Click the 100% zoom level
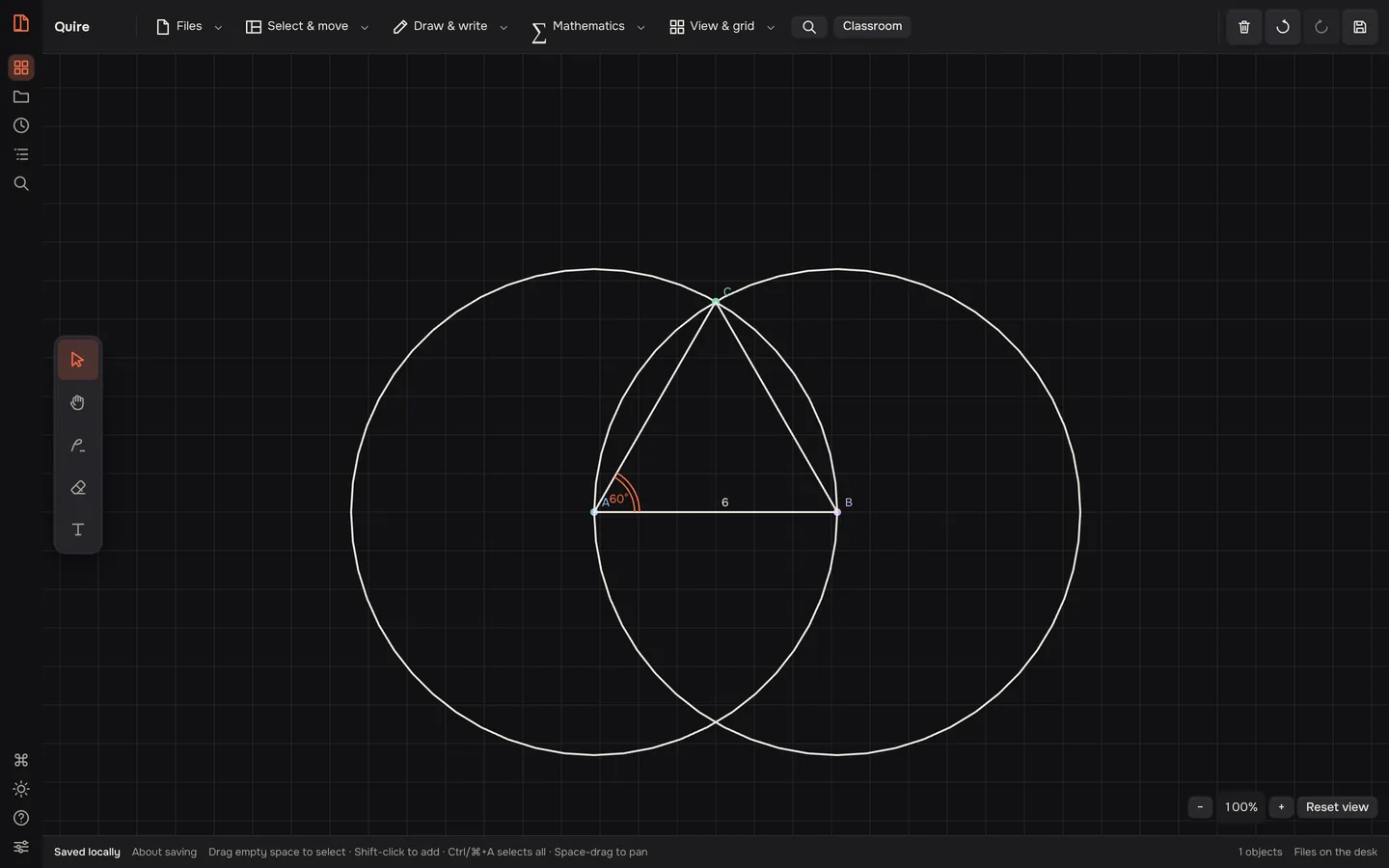 [1241, 807]
